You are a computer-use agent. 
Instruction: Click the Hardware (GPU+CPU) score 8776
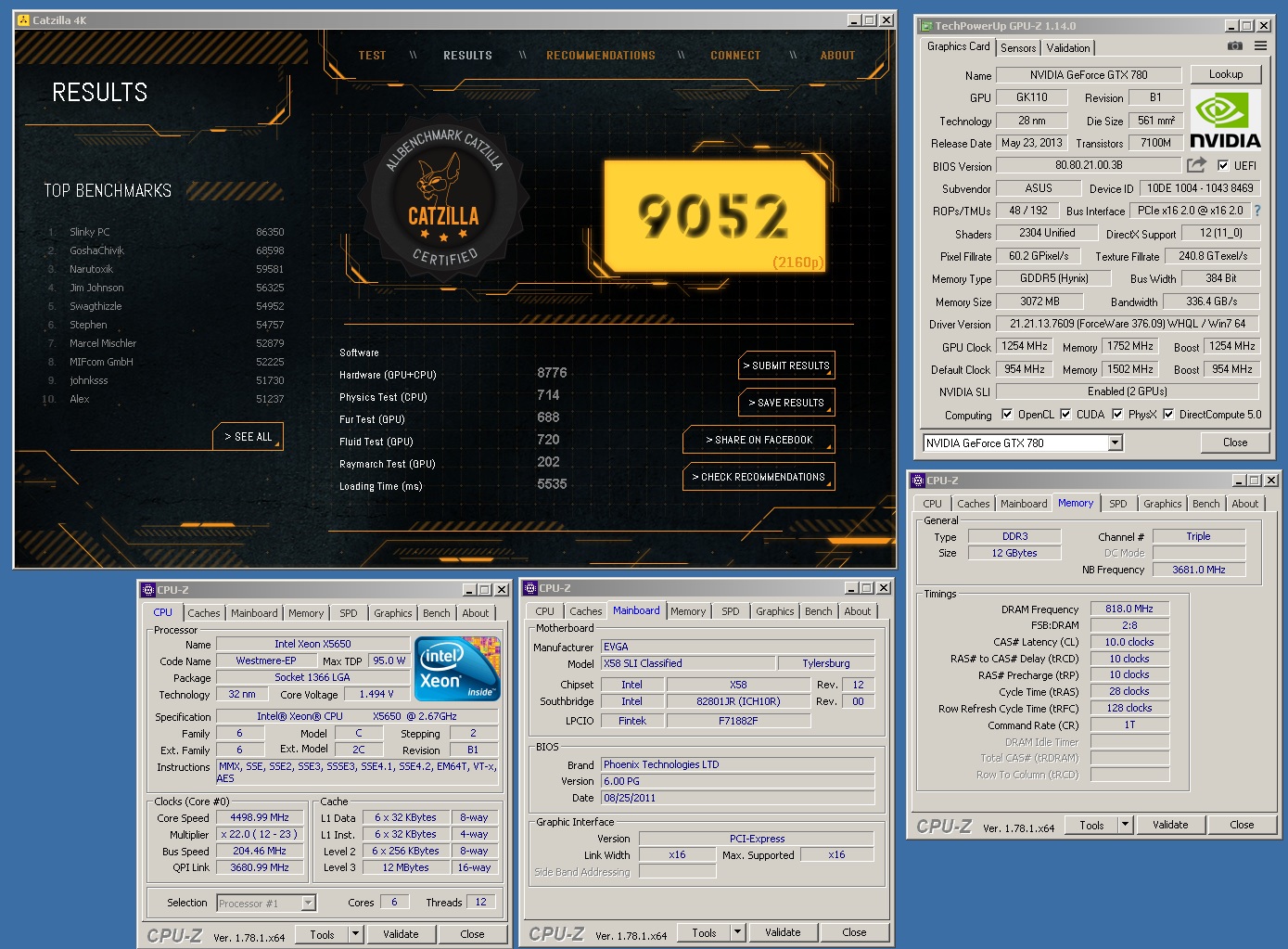click(552, 373)
